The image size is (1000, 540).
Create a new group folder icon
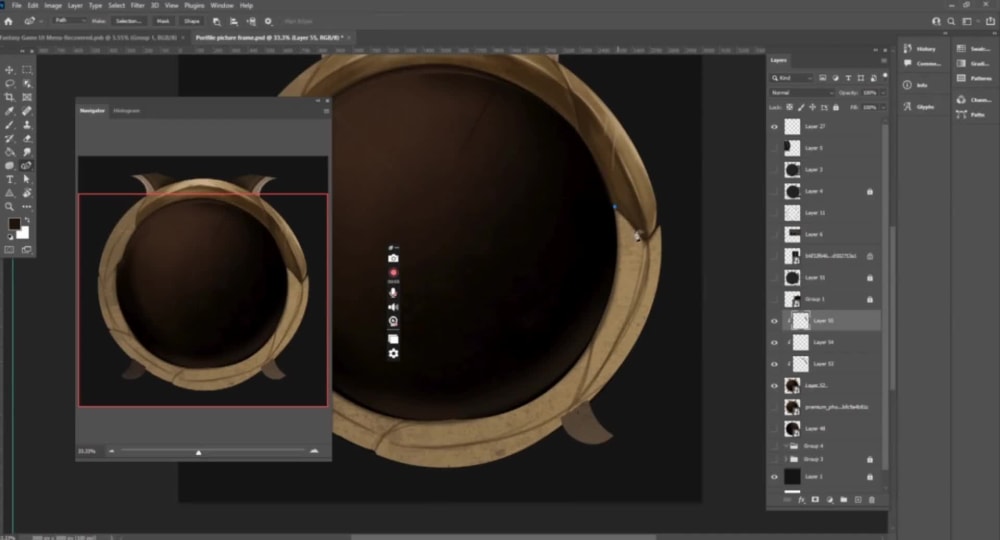pyautogui.click(x=844, y=500)
